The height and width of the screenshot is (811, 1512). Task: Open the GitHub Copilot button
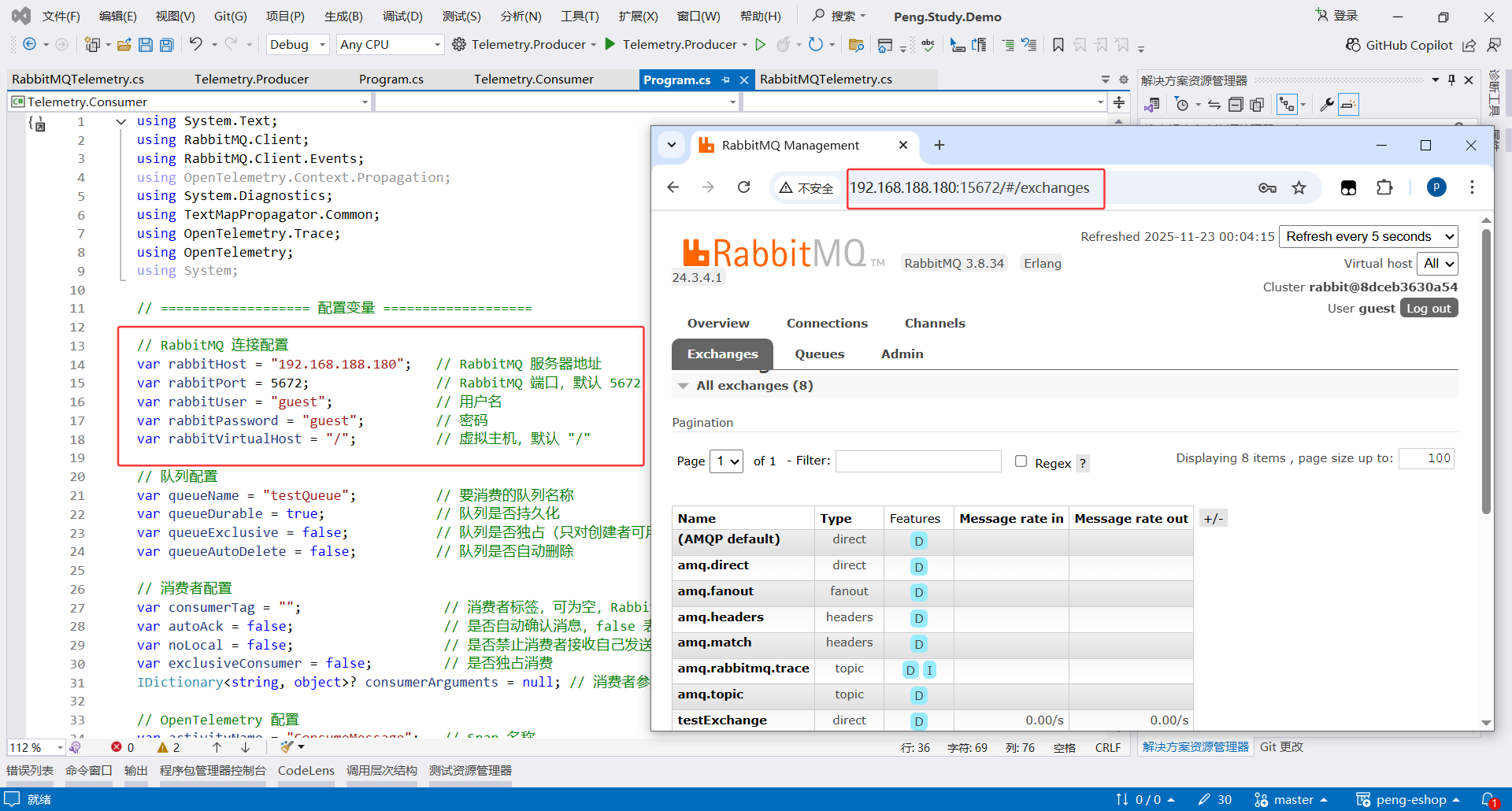tap(1399, 45)
